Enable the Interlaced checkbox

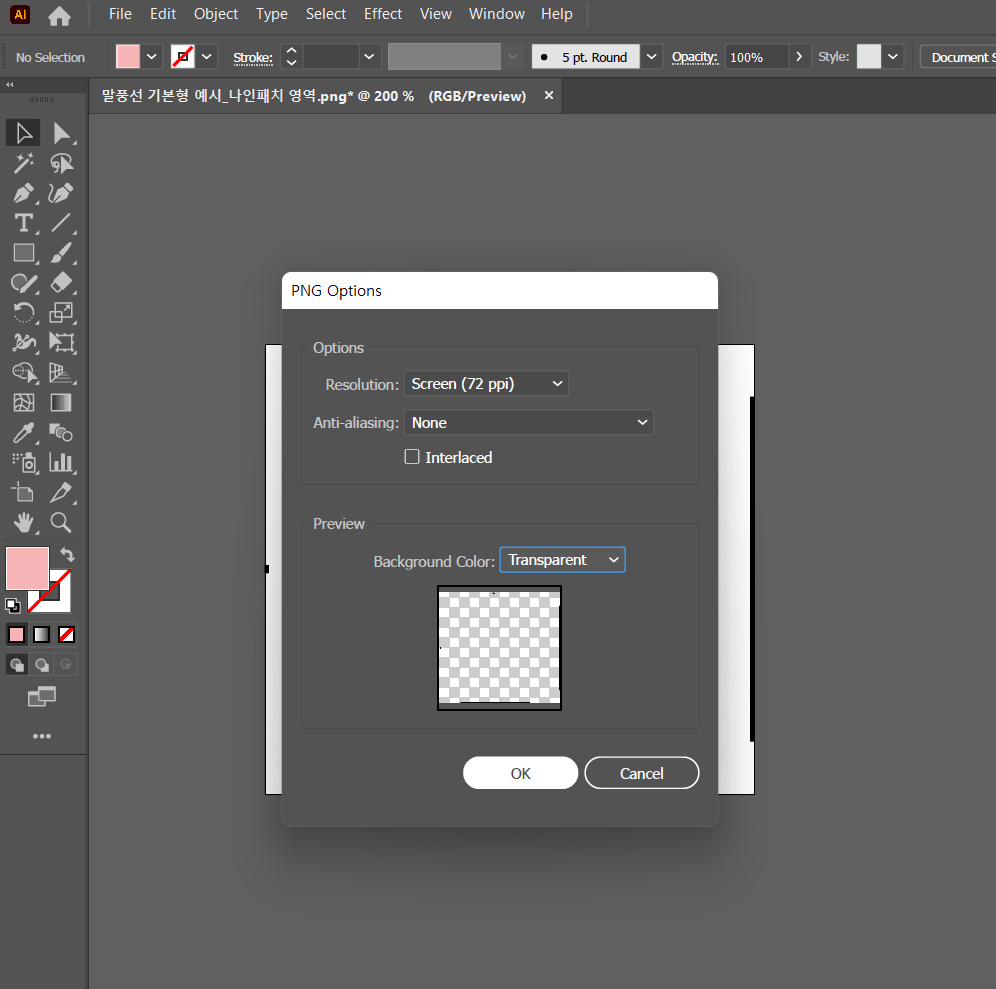click(412, 457)
